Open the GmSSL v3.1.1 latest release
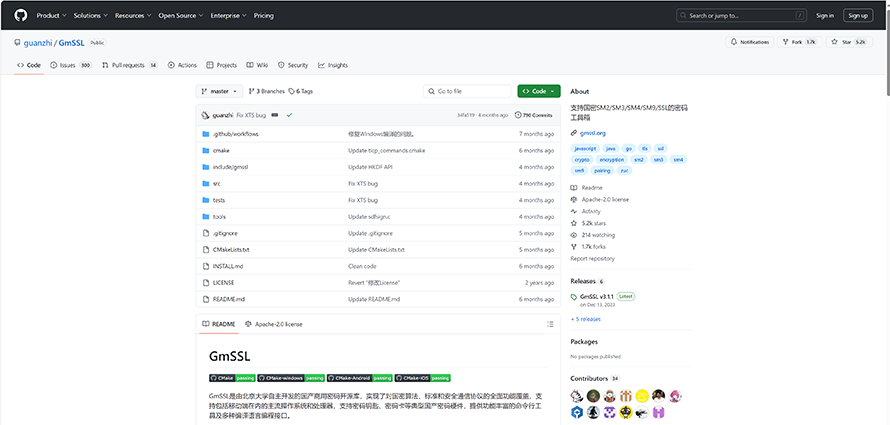The width and height of the screenshot is (890, 425). tap(597, 297)
